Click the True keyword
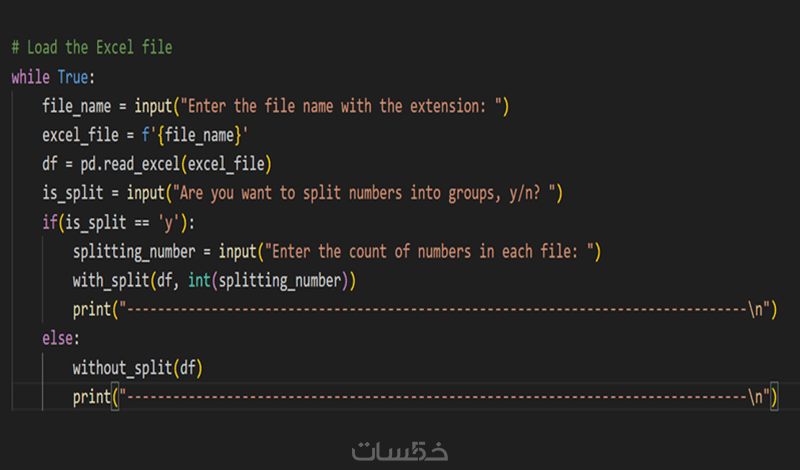The image size is (800, 470). pos(76,77)
